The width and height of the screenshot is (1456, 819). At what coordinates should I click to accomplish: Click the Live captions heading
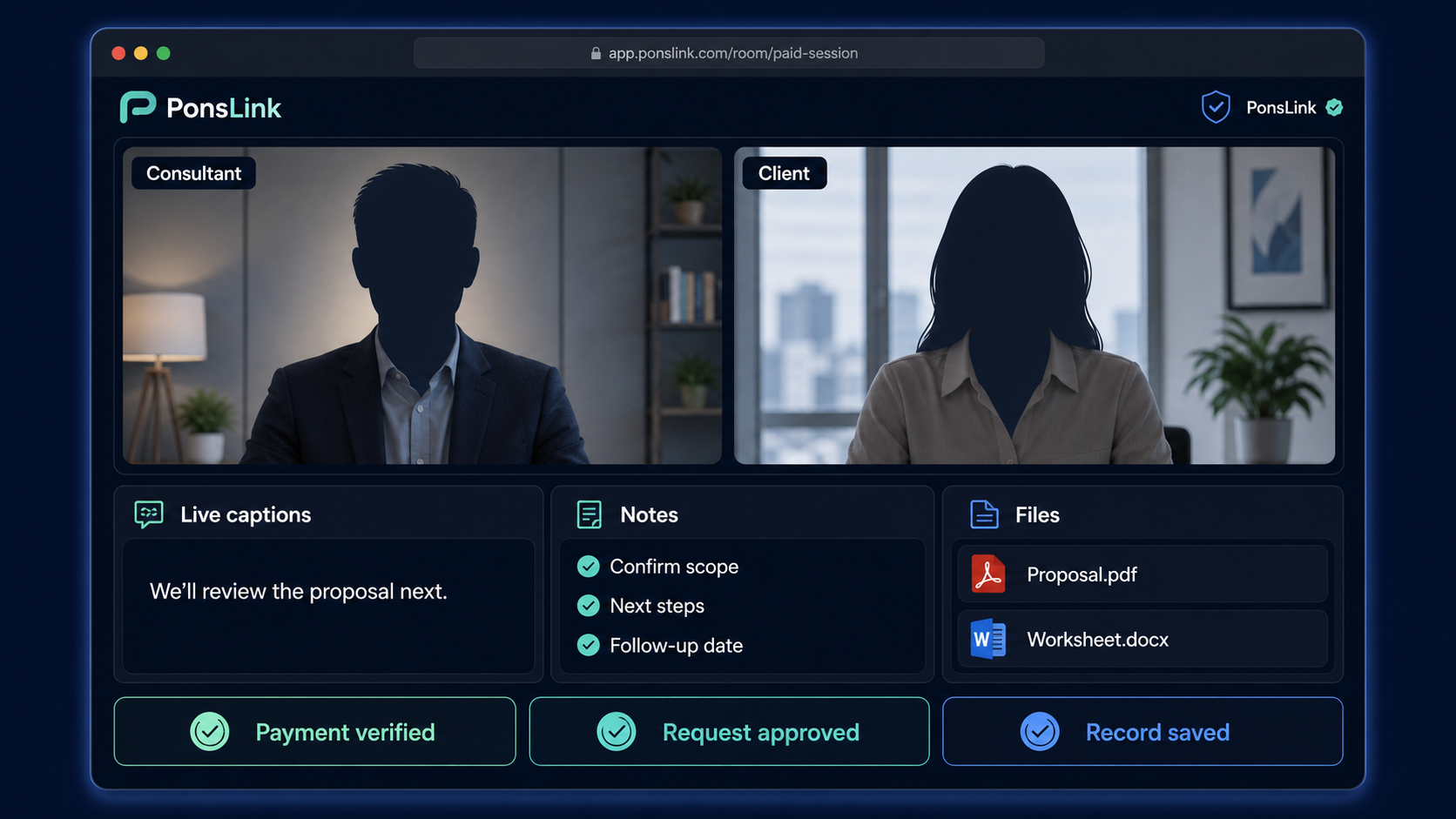(x=246, y=515)
